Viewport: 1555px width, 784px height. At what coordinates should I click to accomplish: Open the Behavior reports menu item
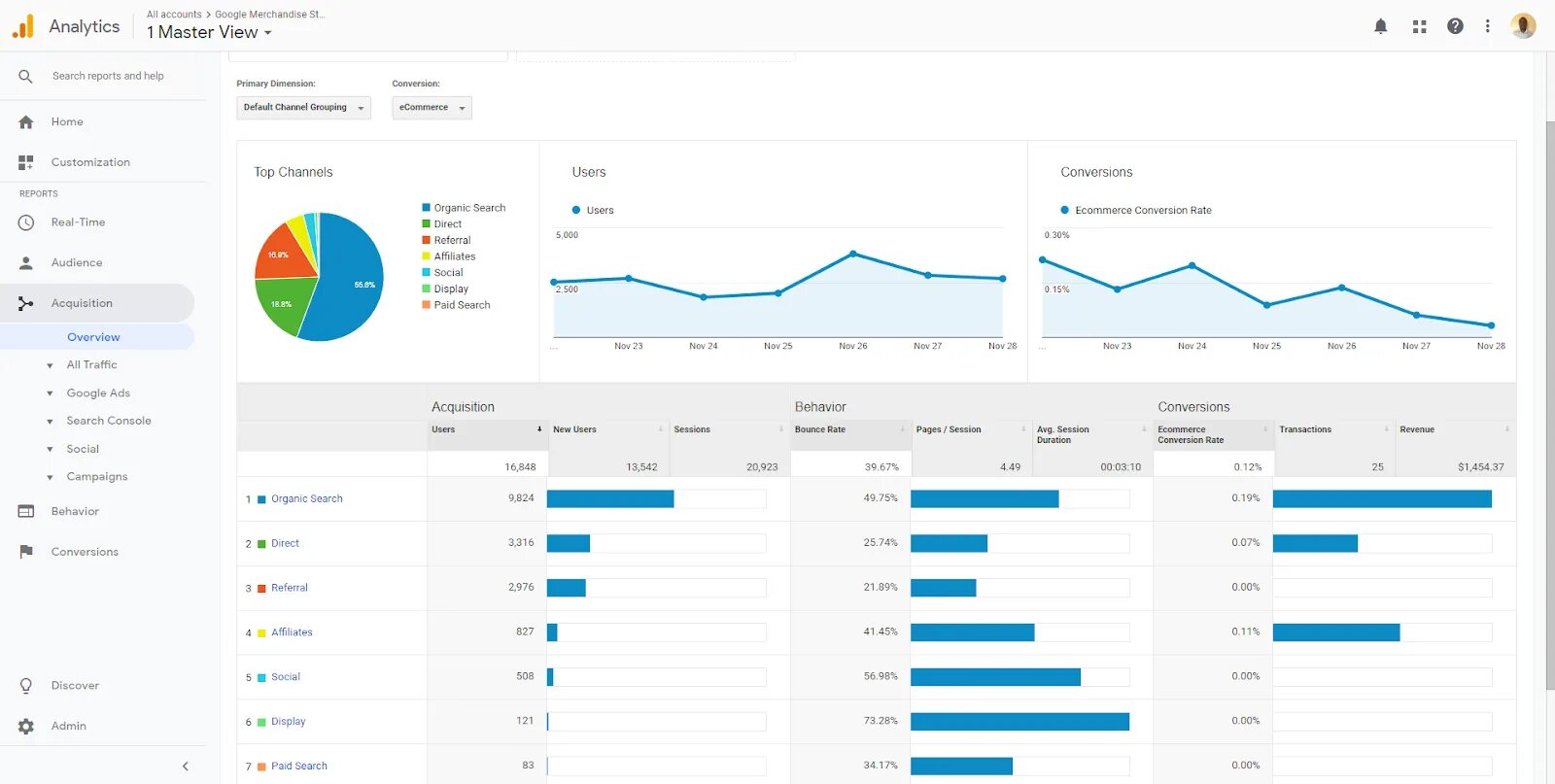click(75, 511)
